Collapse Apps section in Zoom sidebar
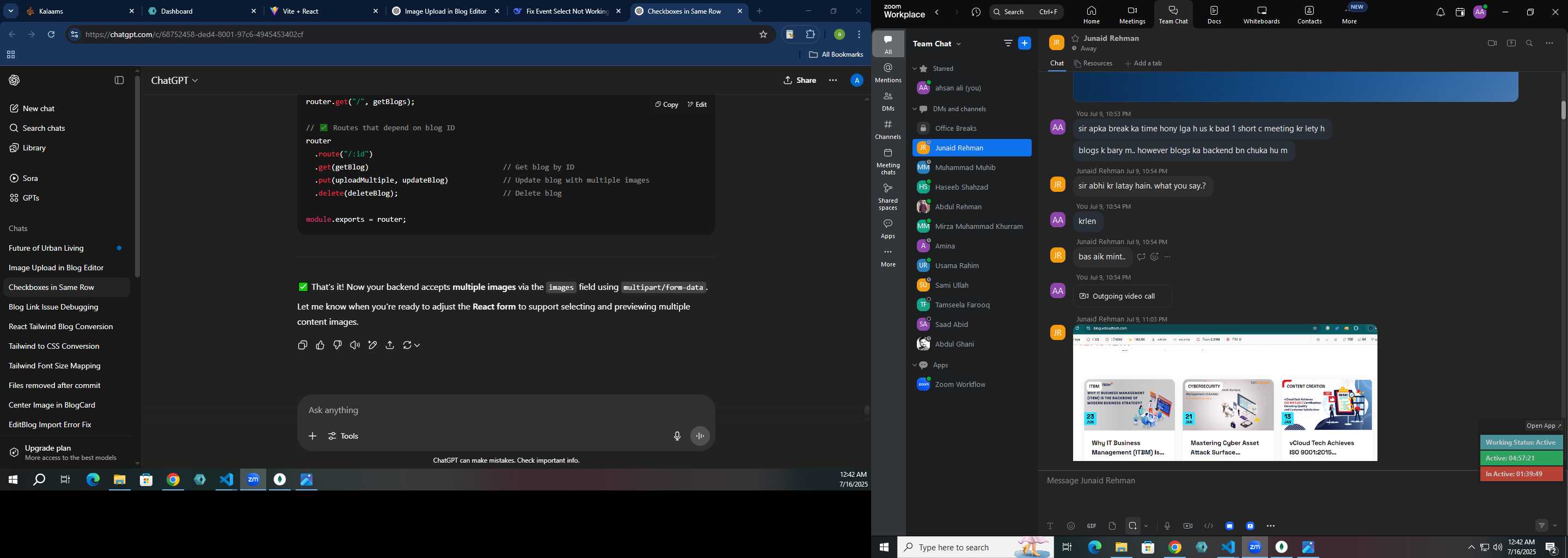The height and width of the screenshot is (558, 1568). [914, 365]
